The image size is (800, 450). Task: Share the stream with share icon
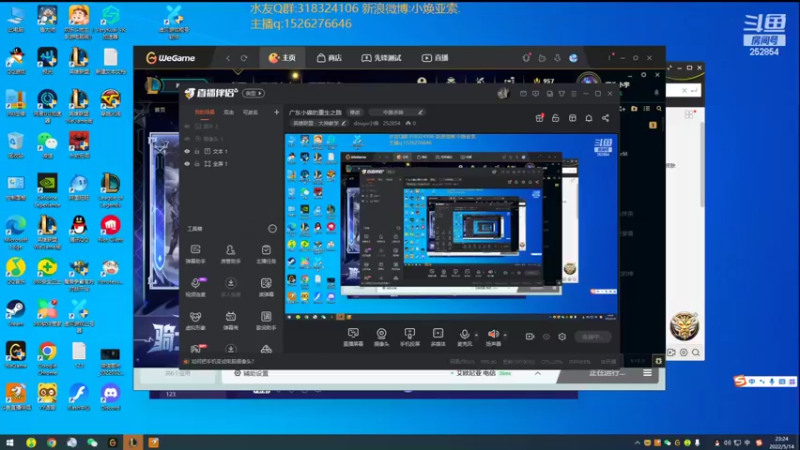(606, 118)
